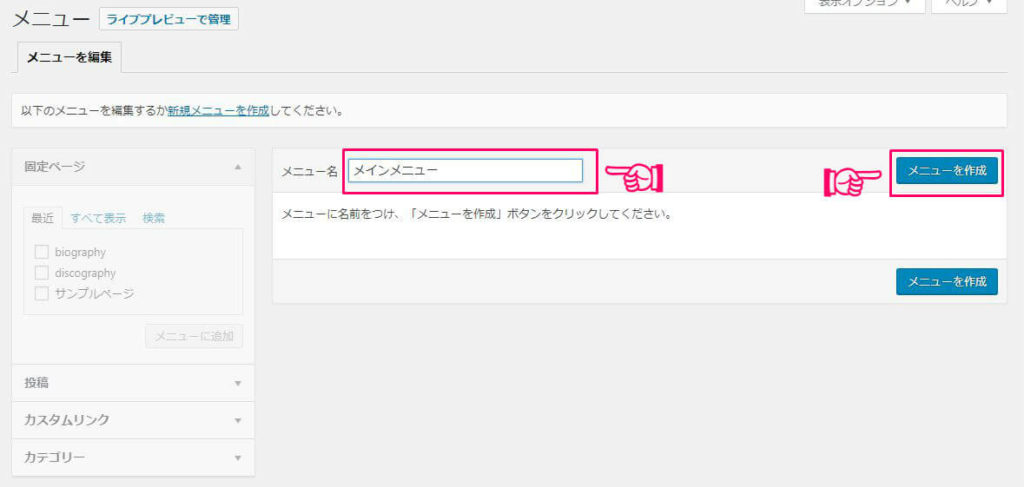Open the 表示オプション dropdown
Viewport: 1024px width, 487px height.
tap(864, 5)
